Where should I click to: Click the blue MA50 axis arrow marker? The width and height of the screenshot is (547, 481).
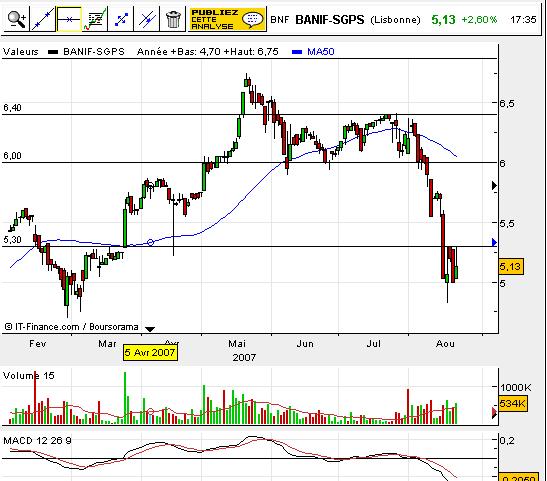pos(494,242)
